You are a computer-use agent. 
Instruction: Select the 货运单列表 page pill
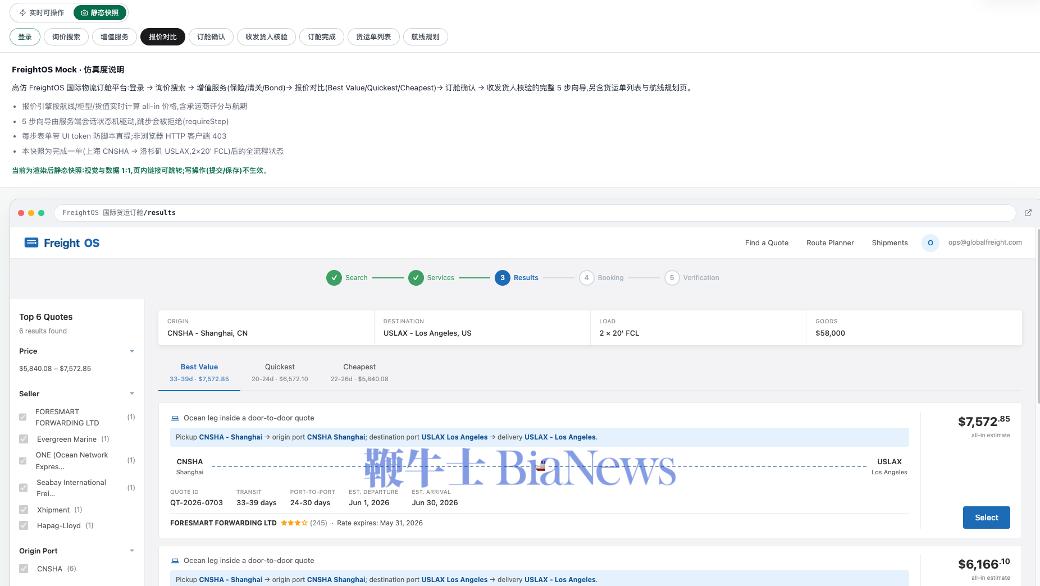373,37
